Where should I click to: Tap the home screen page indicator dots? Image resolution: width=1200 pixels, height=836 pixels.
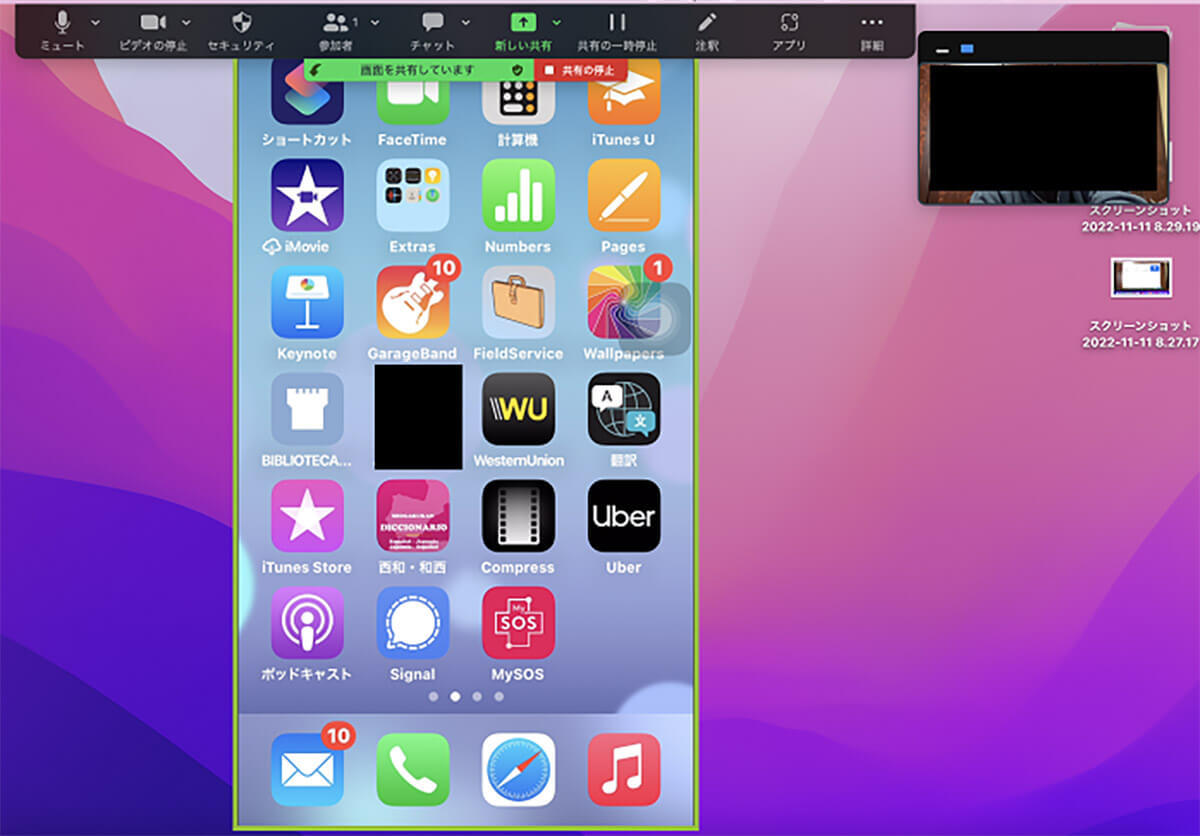click(x=466, y=697)
